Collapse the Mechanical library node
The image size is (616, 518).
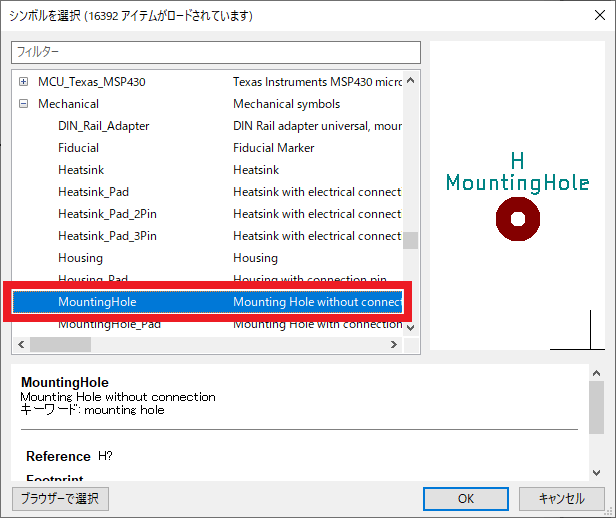23,104
